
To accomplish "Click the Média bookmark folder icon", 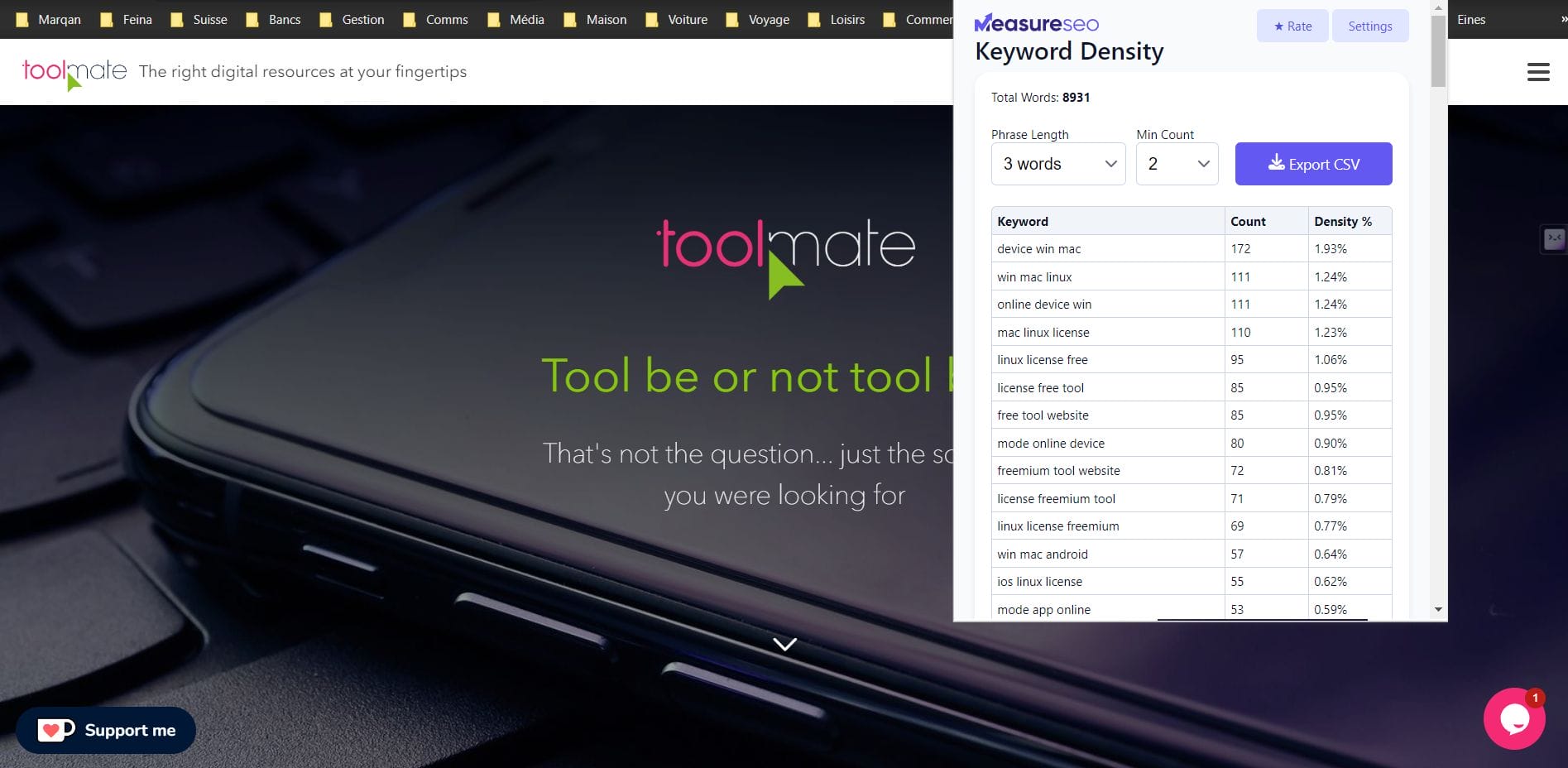I will [493, 19].
